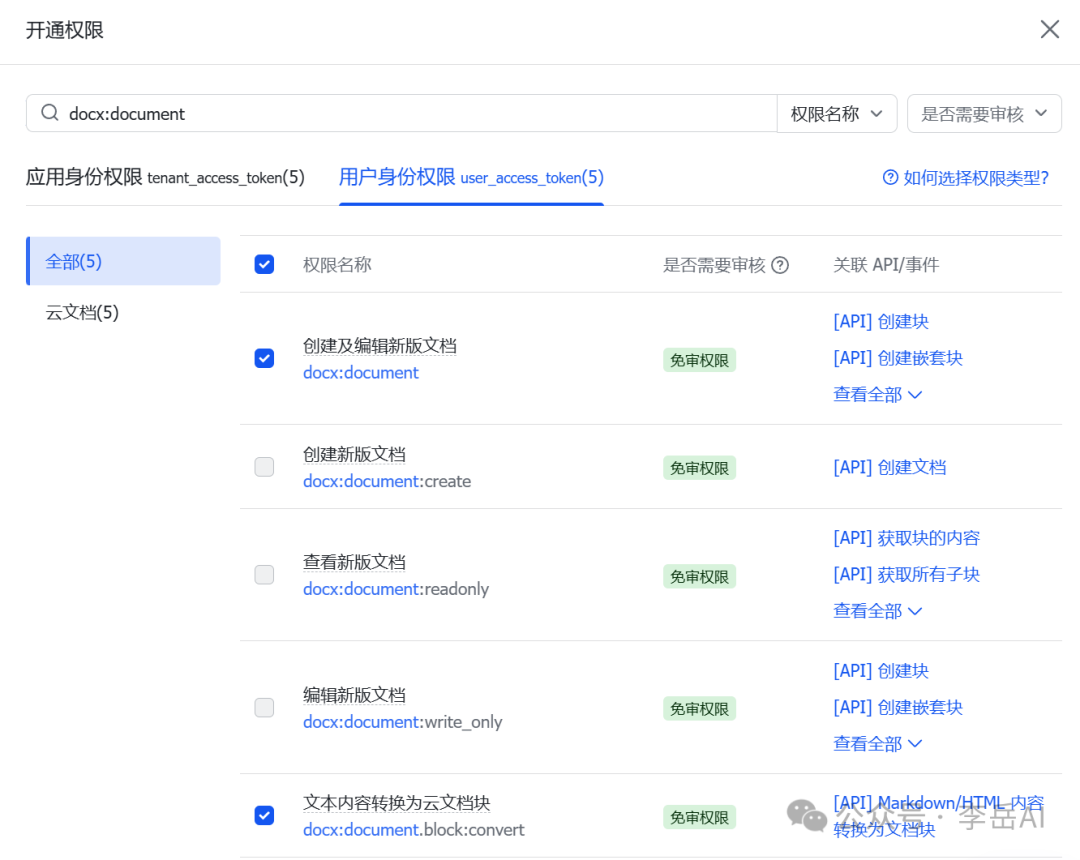Check the 创建新版文档 permission checkbox

point(264,467)
